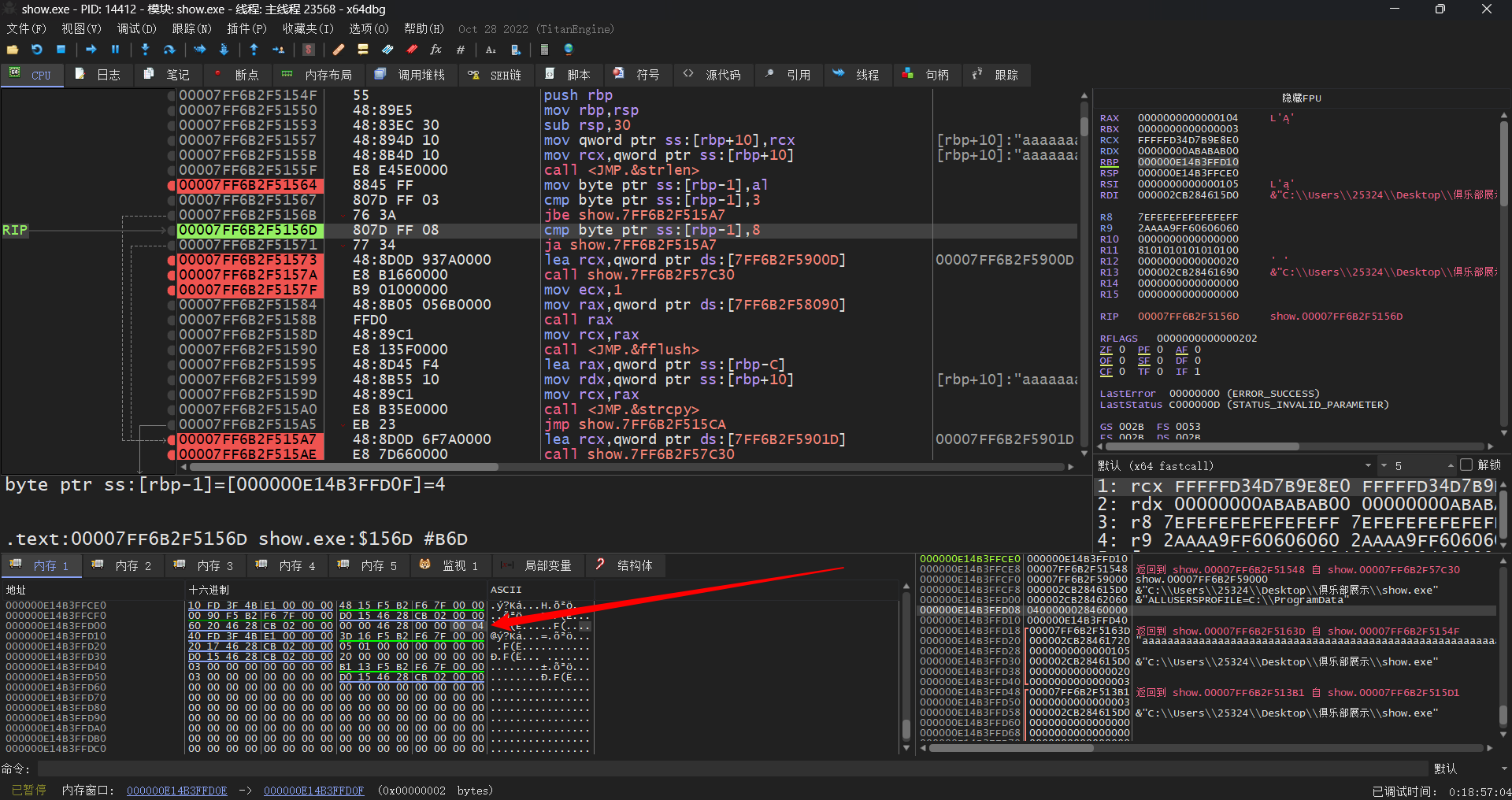Open comments list toolbar icon

[363, 50]
